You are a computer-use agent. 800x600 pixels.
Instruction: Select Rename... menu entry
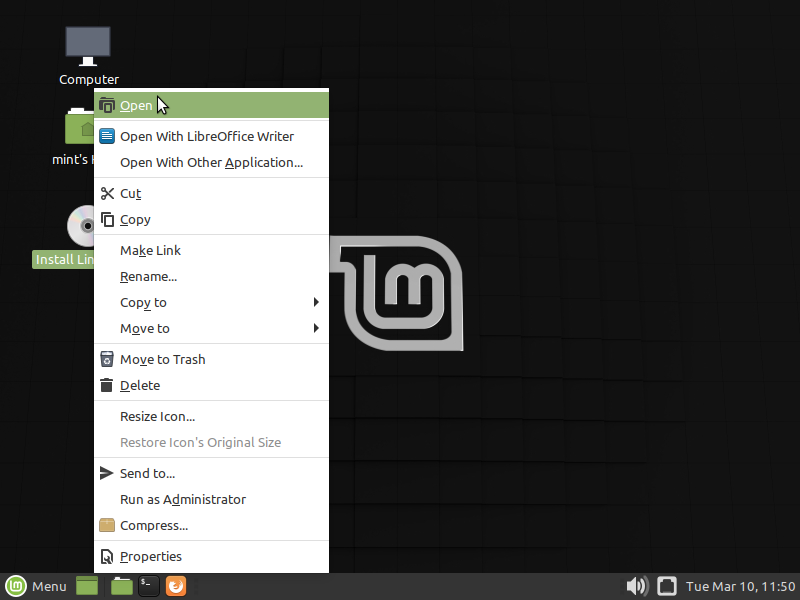[x=212, y=277]
